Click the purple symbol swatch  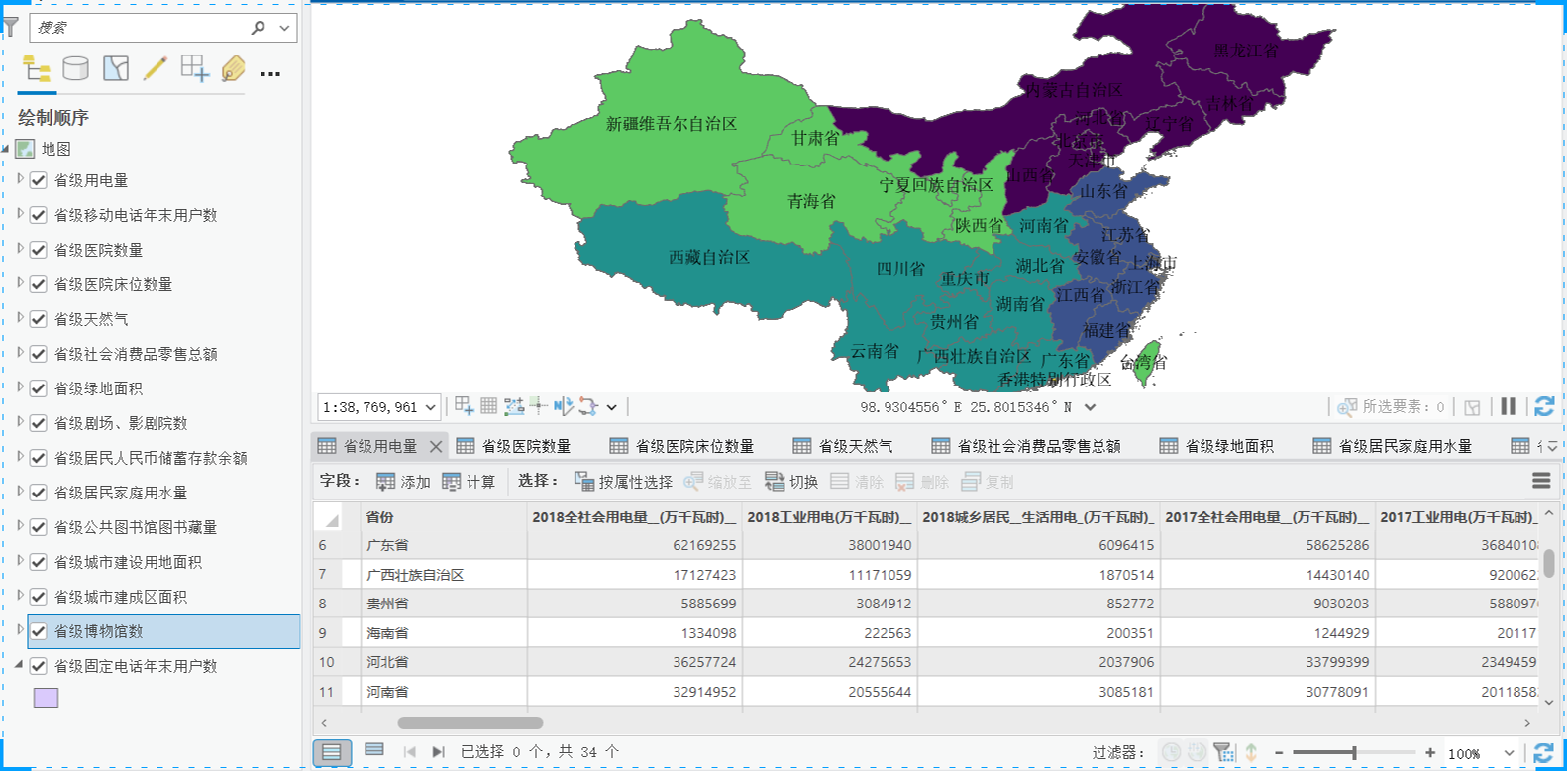(x=46, y=698)
